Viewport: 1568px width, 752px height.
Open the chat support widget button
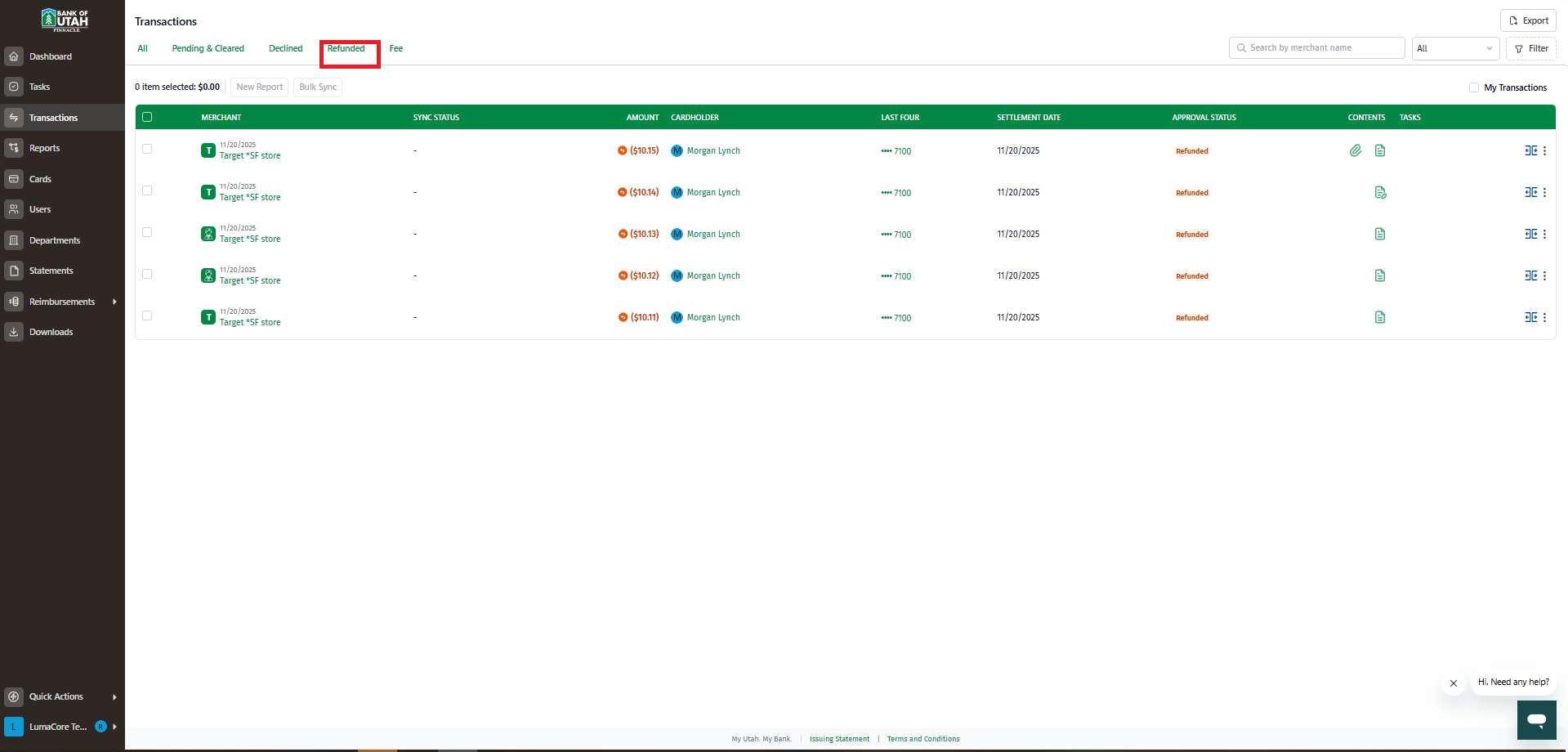(x=1536, y=720)
